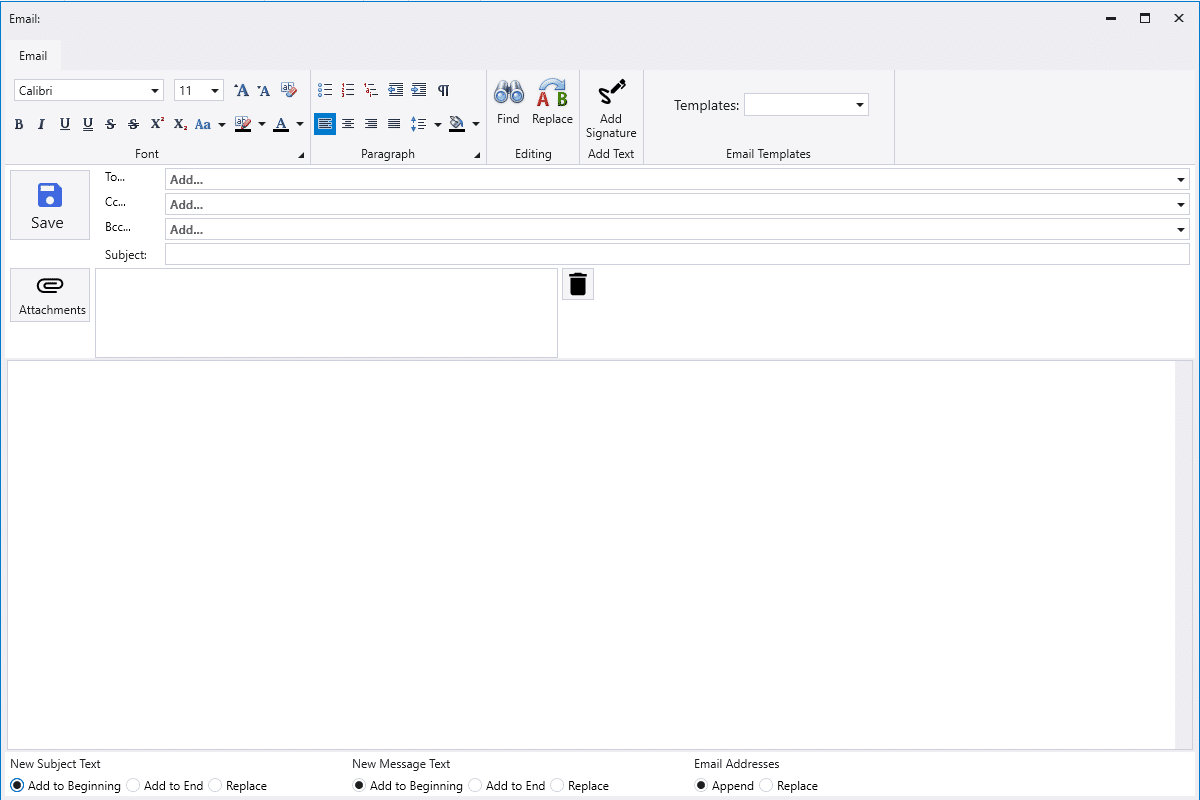This screenshot has height=800, width=1200.
Task: Open the font family dropdown
Action: click(x=157, y=89)
